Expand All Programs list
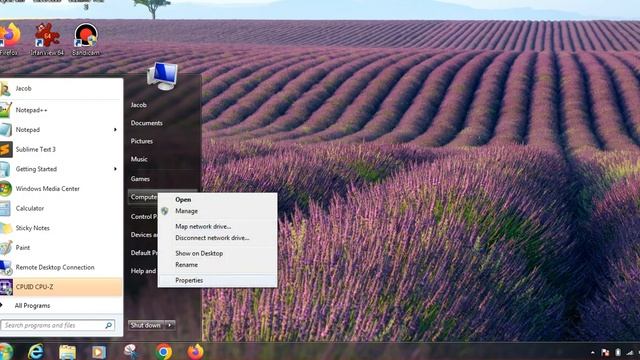Viewport: 640px width, 360px height. point(32,306)
